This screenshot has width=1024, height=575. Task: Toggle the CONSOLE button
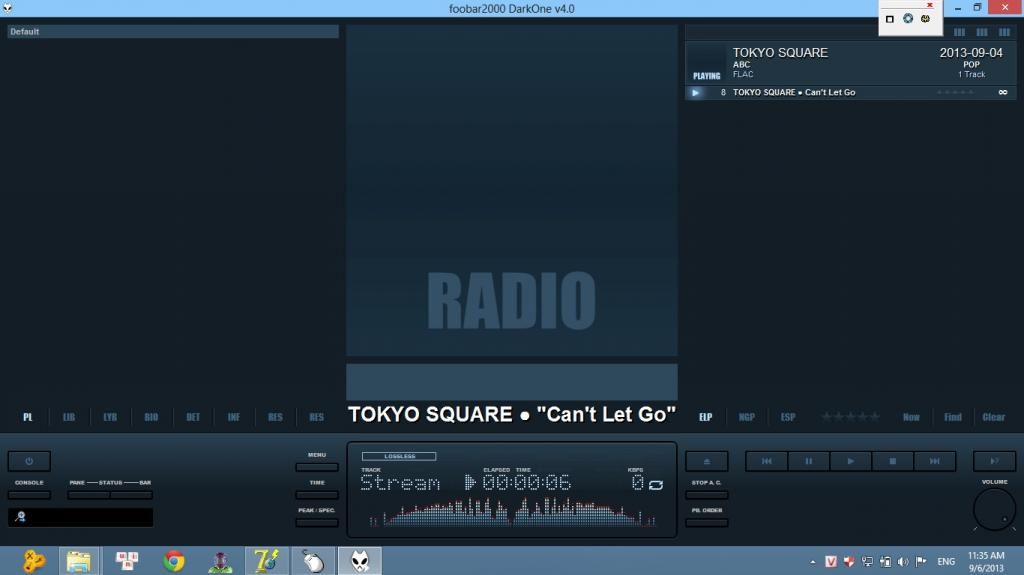[x=29, y=495]
